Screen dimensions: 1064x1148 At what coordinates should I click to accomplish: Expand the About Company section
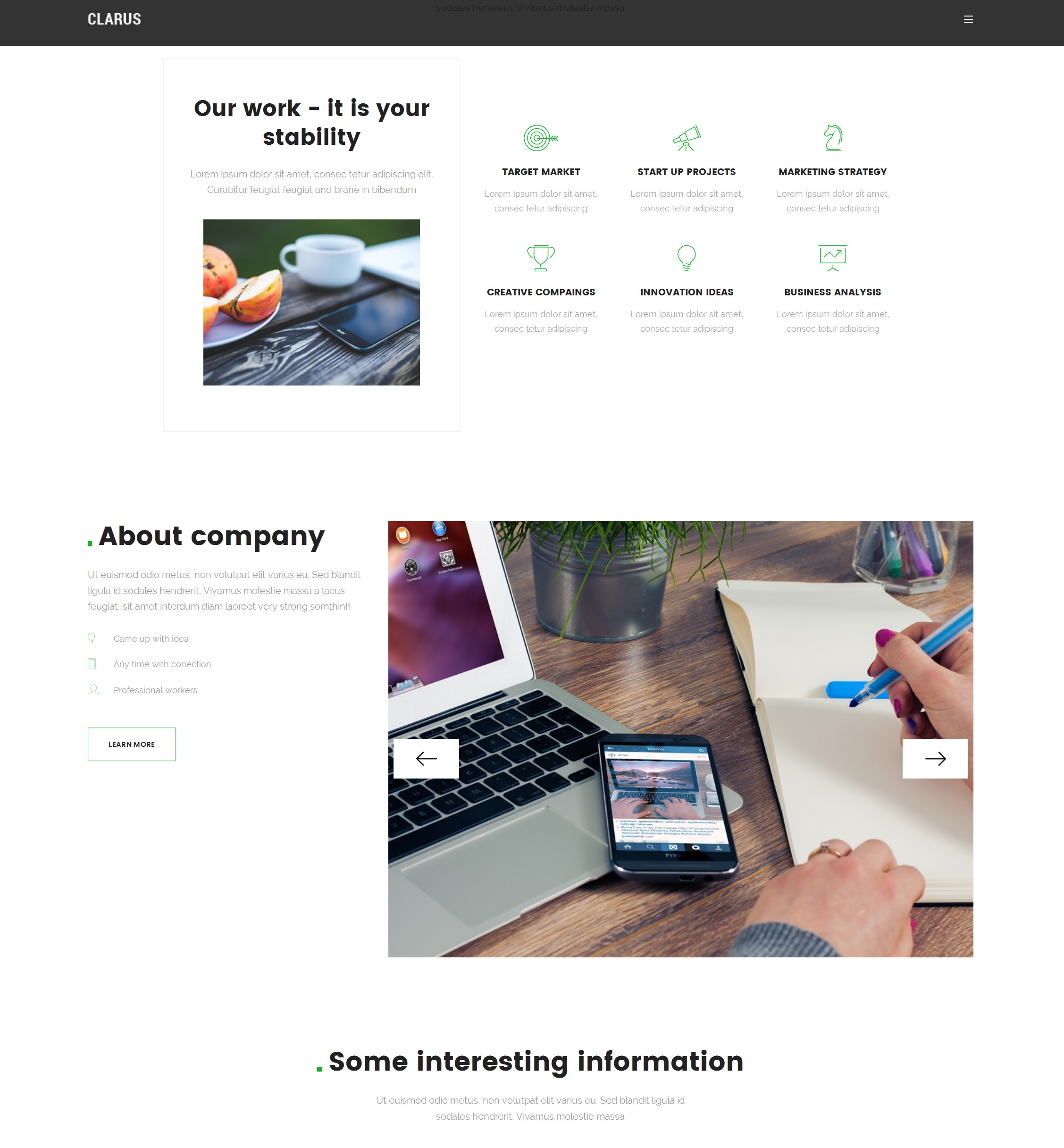[131, 743]
